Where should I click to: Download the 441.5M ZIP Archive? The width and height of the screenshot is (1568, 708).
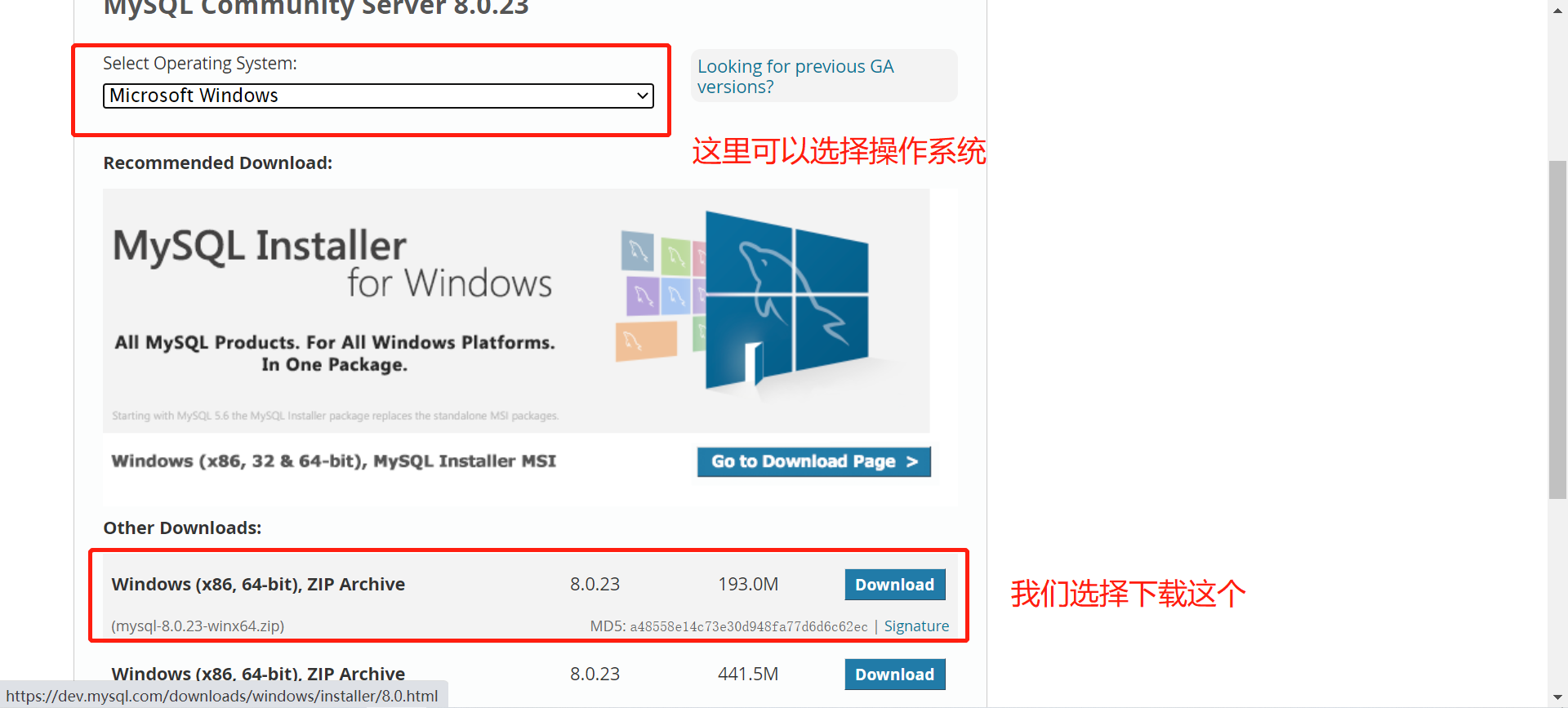[x=895, y=675]
